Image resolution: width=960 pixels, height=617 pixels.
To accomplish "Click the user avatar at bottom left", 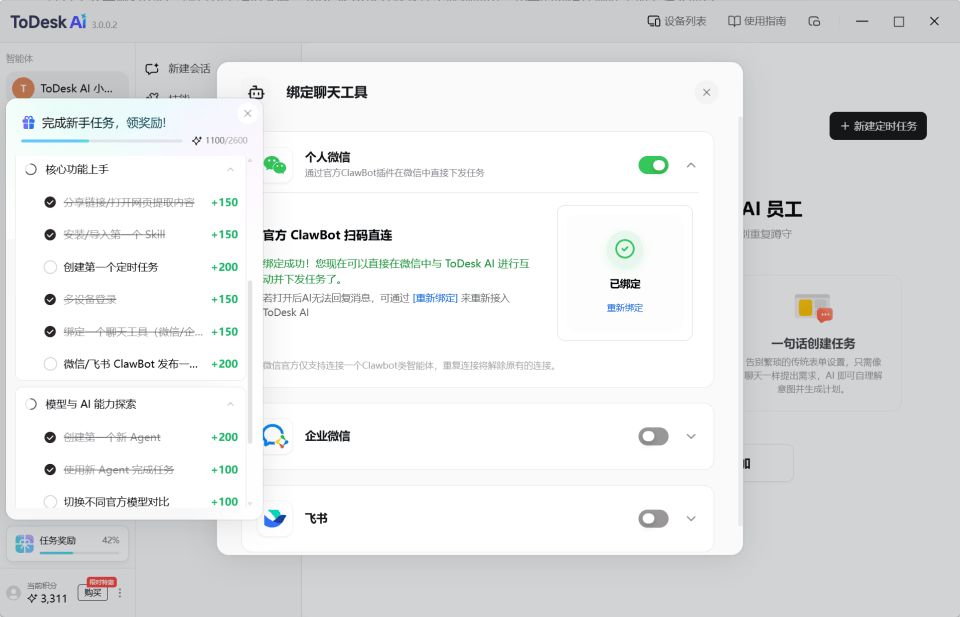I will (13, 593).
